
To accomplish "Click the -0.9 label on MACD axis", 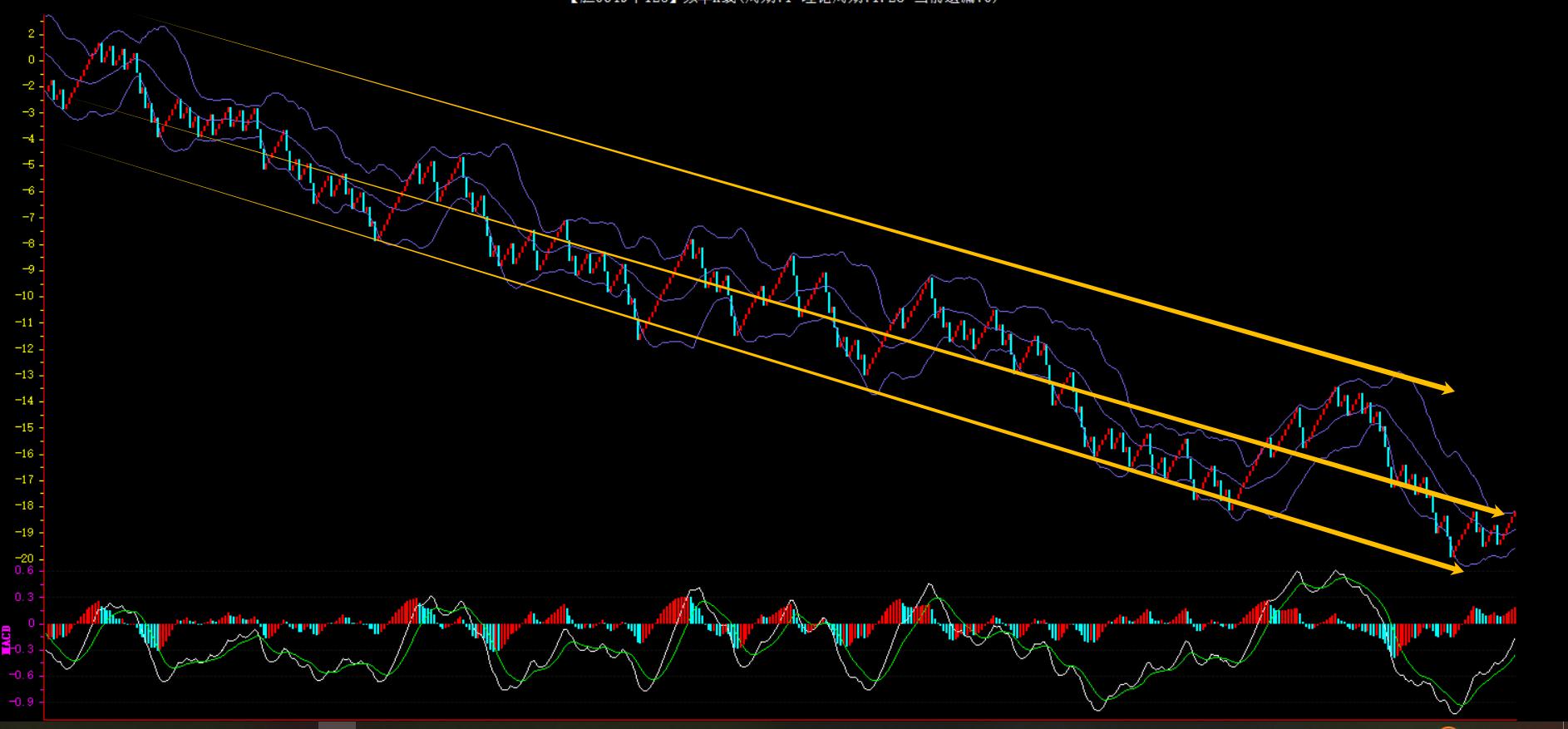I will pos(24,702).
